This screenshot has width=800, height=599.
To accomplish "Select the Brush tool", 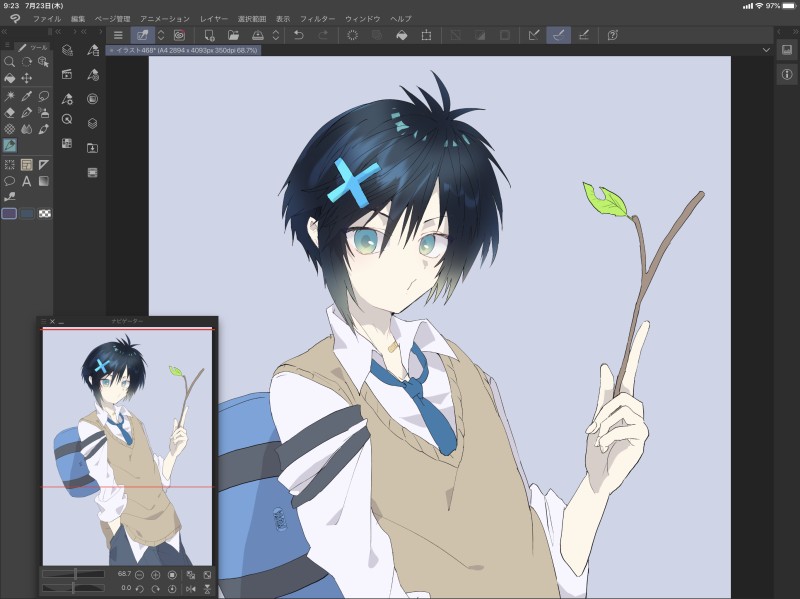I will [44, 129].
